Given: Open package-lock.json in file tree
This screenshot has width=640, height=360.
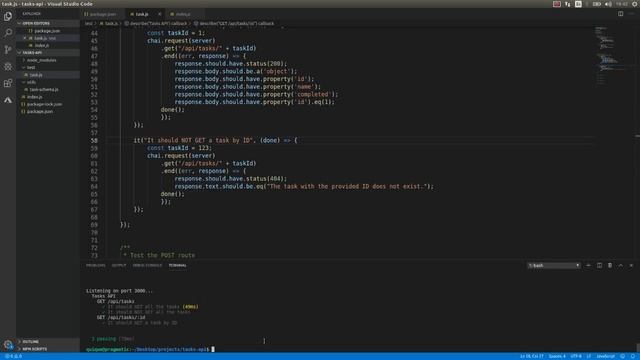Looking at the screenshot, I should pos(48,104).
